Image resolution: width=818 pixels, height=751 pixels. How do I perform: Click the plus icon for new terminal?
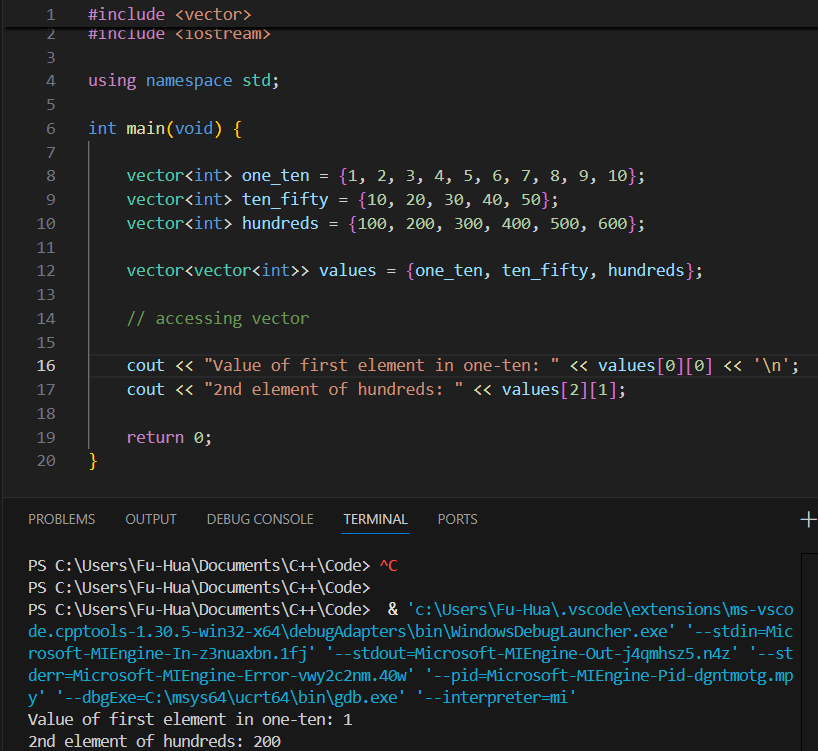(x=808, y=519)
